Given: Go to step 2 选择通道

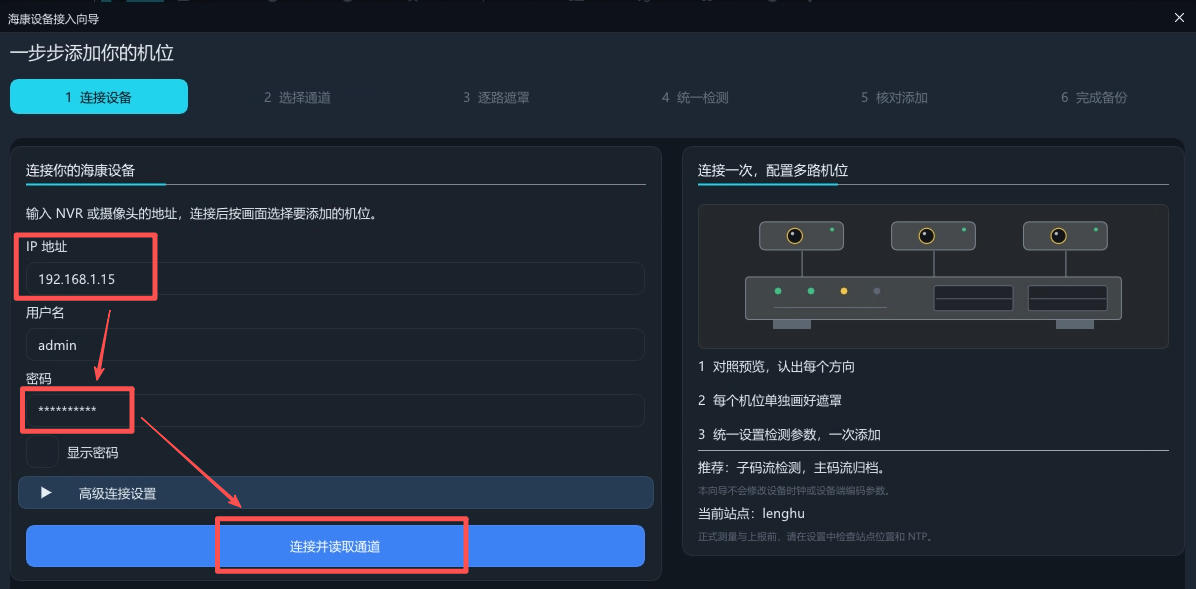Looking at the screenshot, I should (297, 98).
